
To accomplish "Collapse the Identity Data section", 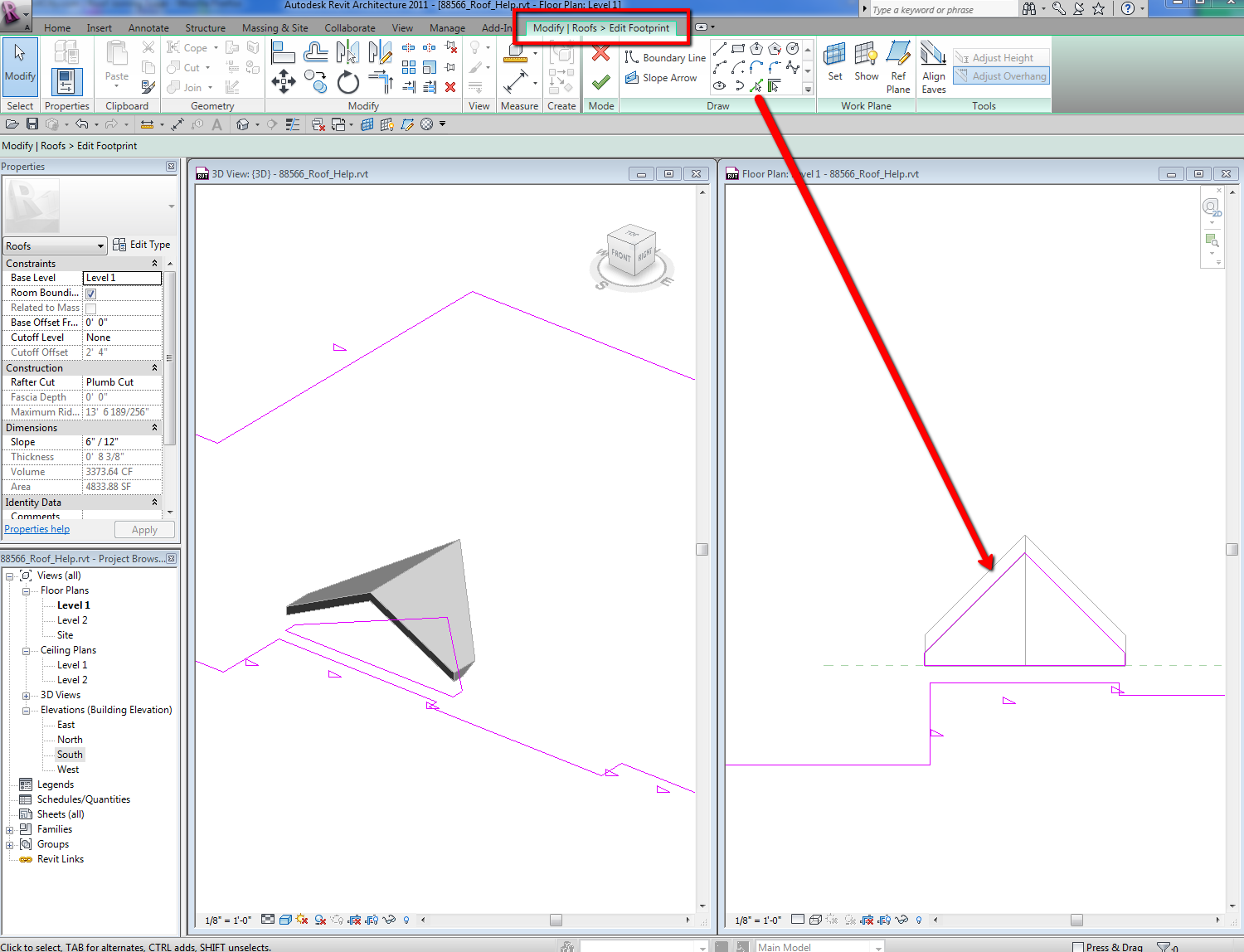I will 154,502.
